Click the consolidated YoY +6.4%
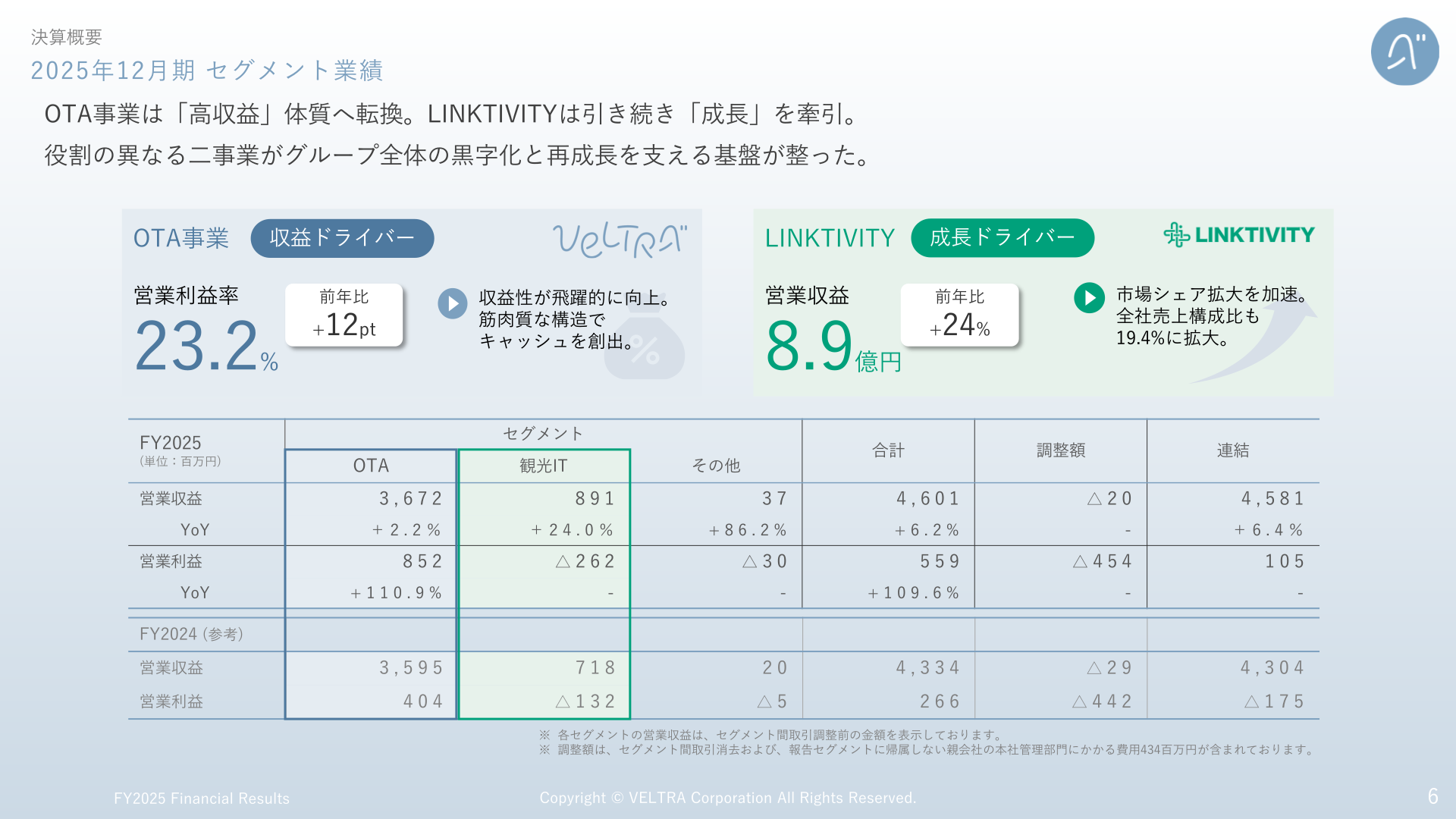 coord(1269,530)
